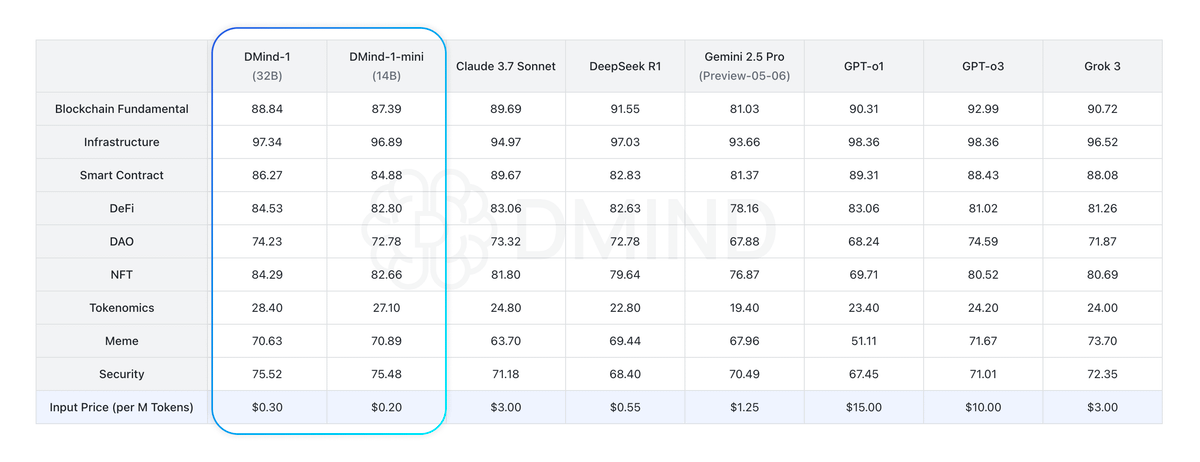
Task: Click the Smart Contract row label
Action: [122, 175]
